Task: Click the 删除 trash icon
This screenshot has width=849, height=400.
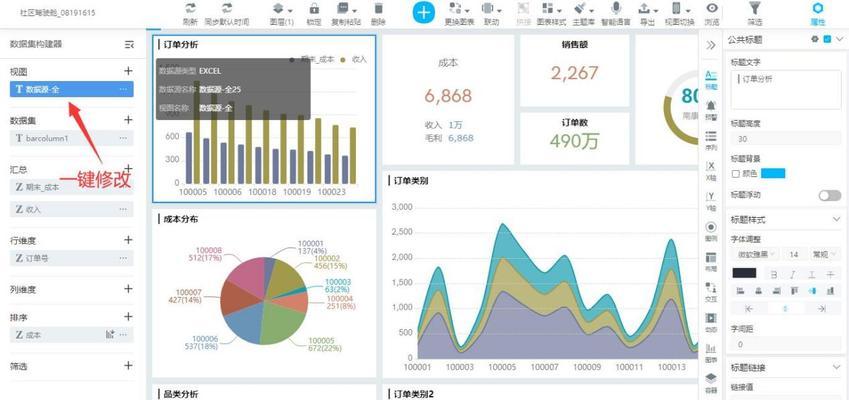Action: 378,9
